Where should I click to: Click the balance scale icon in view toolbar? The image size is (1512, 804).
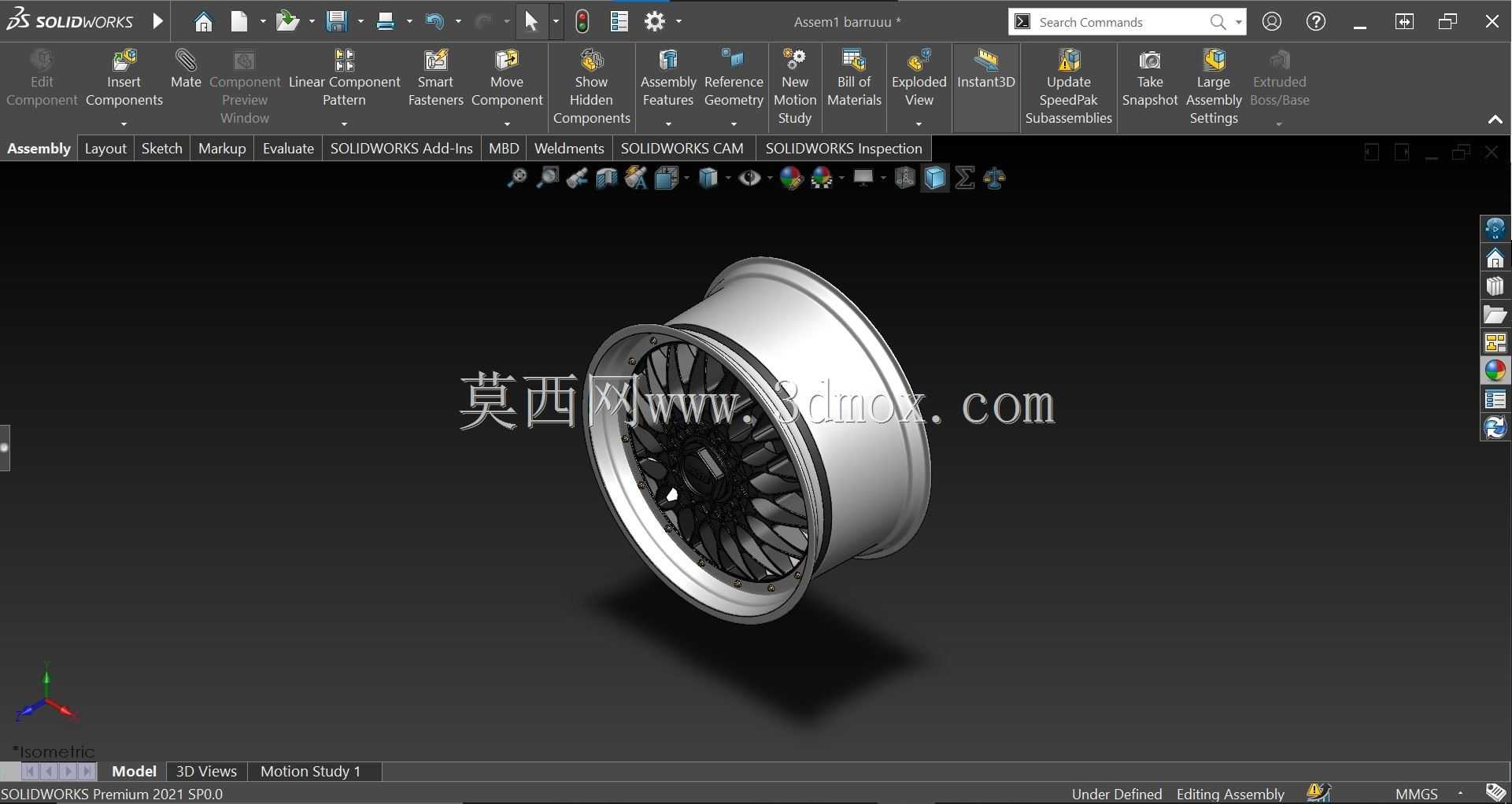pos(995,179)
